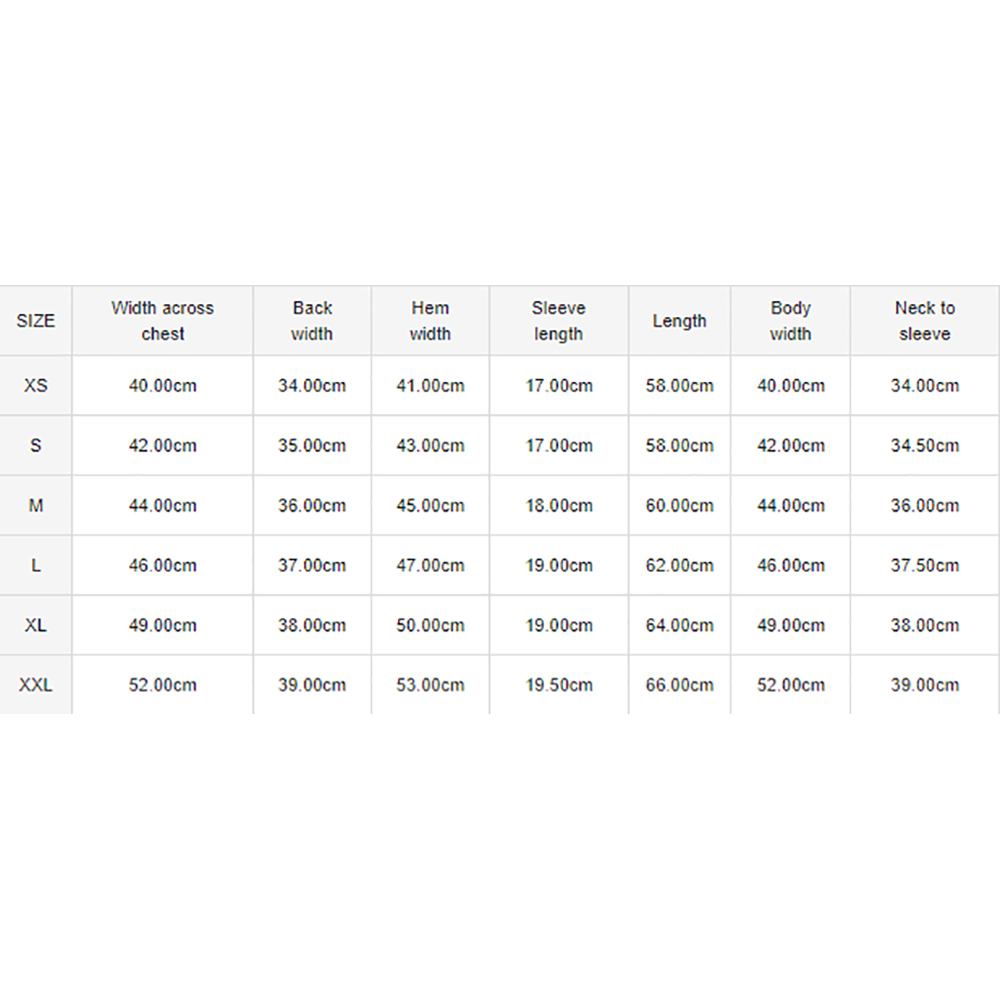
Task: Click the XS chest width 40.00cm cell
Action: (x=163, y=386)
